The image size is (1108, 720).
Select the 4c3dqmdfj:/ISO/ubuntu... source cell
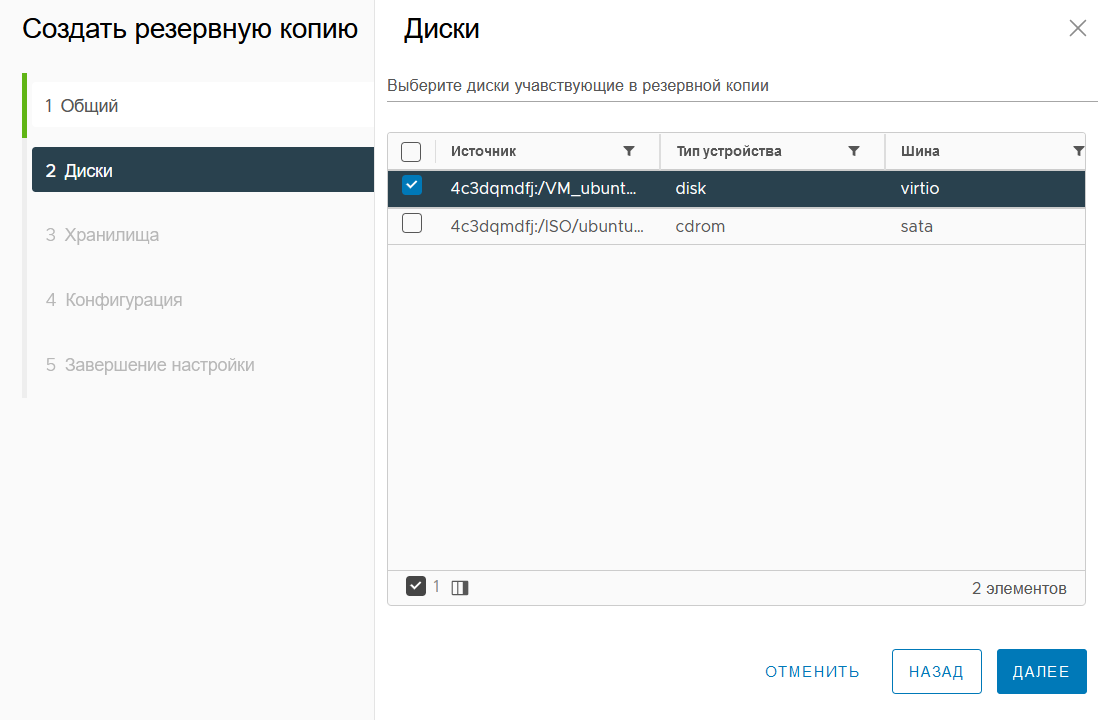pyautogui.click(x=547, y=227)
